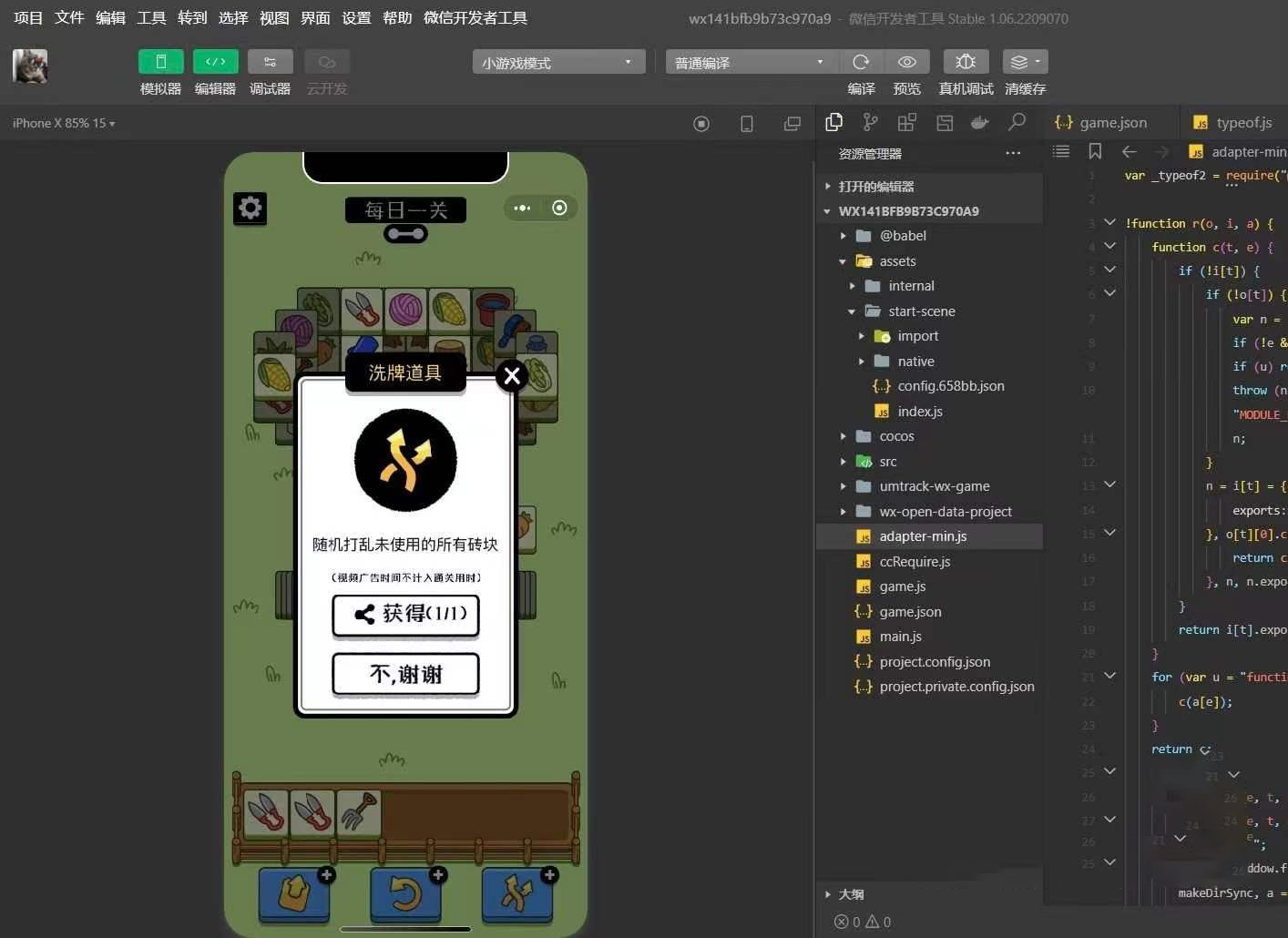Open the search magnifier icon

(x=1017, y=122)
